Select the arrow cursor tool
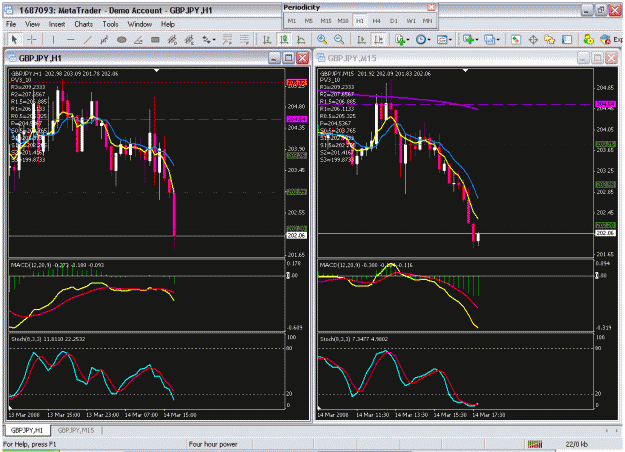This screenshot has height=452, width=625. tap(14, 39)
